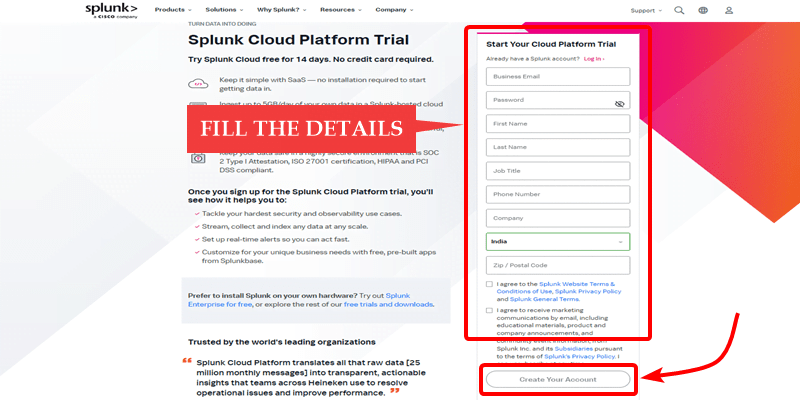Open the Splunk General Terms link
The height and width of the screenshot is (400, 800).
click(544, 299)
